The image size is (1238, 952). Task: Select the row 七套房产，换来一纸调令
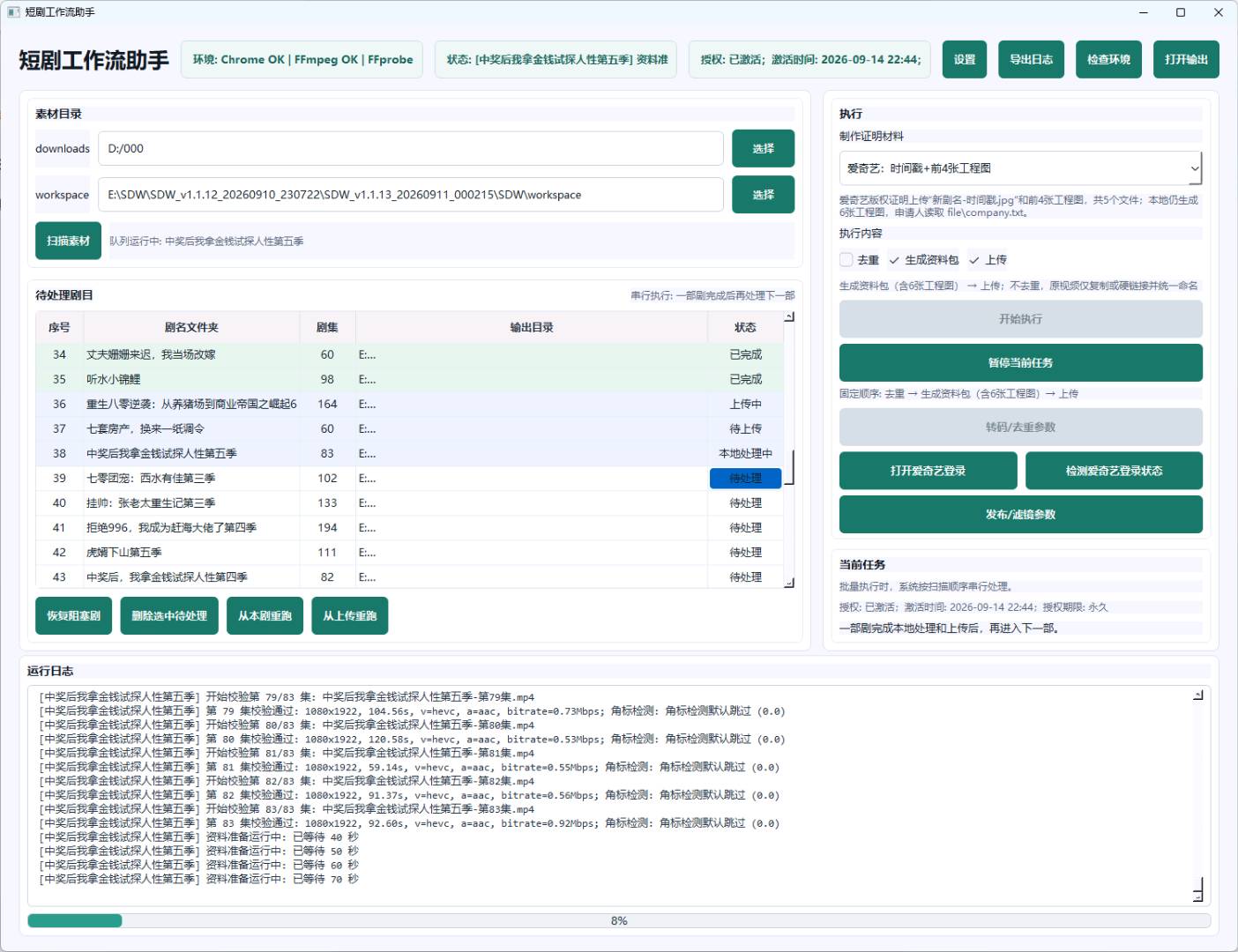(409, 428)
